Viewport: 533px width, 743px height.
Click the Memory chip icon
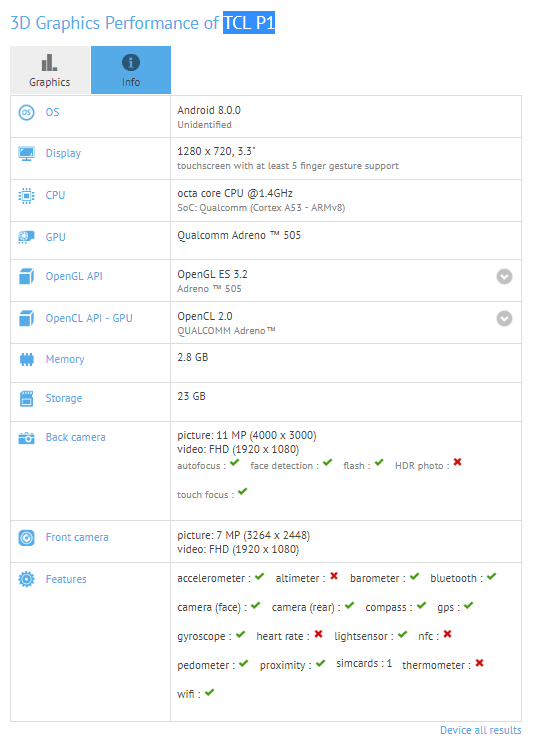[27, 359]
